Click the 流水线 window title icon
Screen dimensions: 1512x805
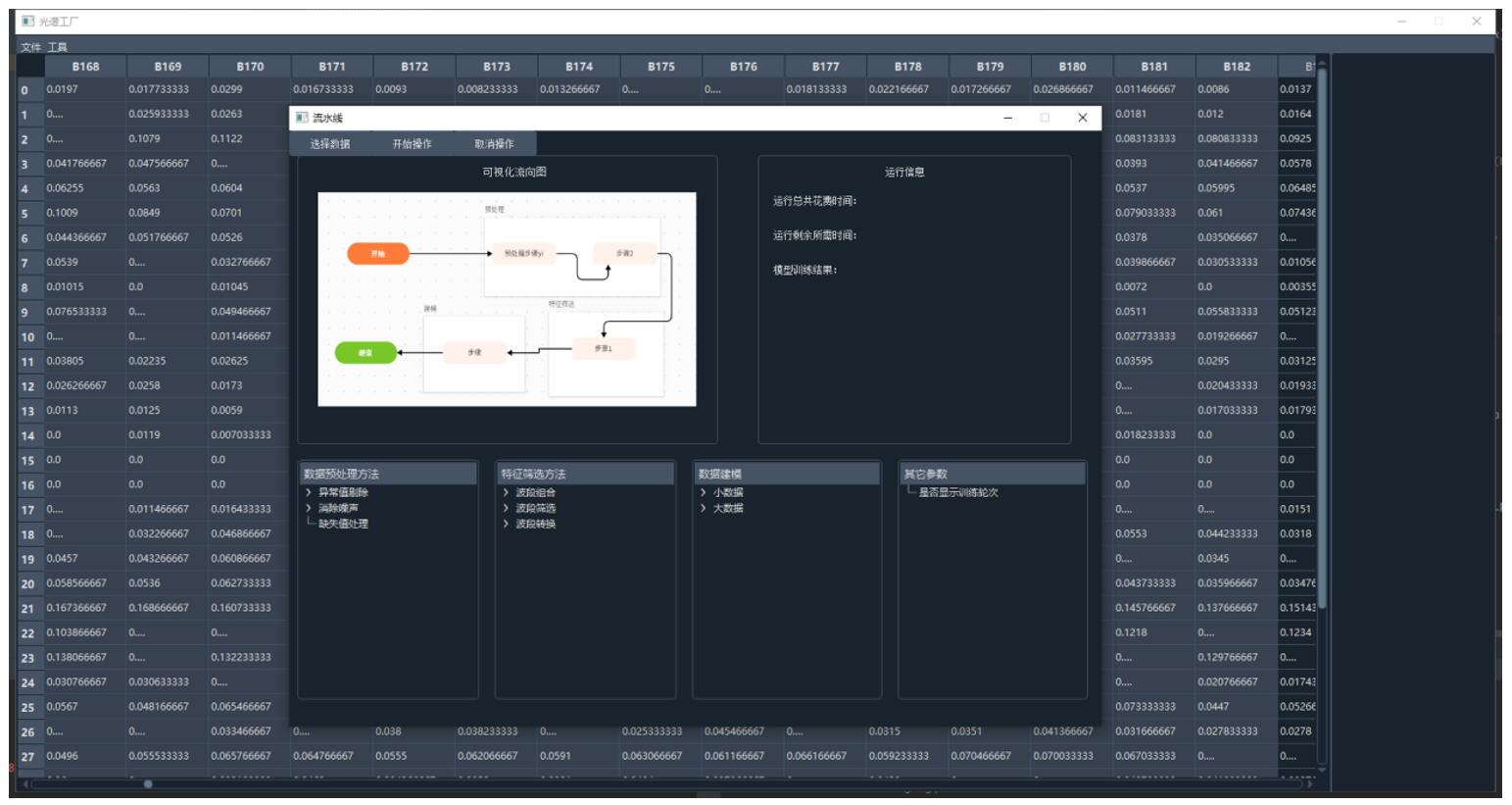tap(302, 118)
